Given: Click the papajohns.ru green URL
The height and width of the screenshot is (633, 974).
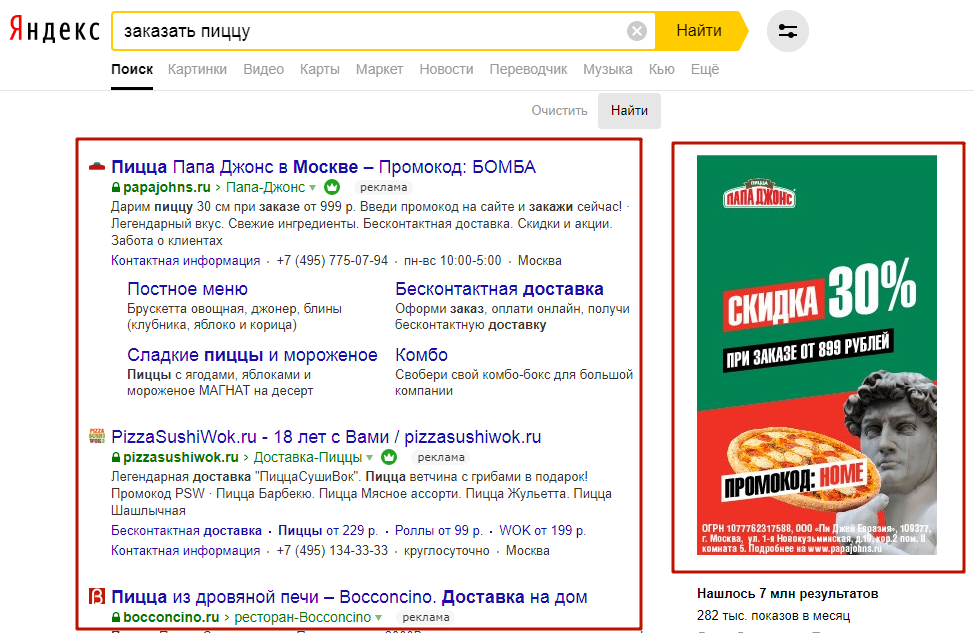Looking at the screenshot, I should click(x=166, y=187).
